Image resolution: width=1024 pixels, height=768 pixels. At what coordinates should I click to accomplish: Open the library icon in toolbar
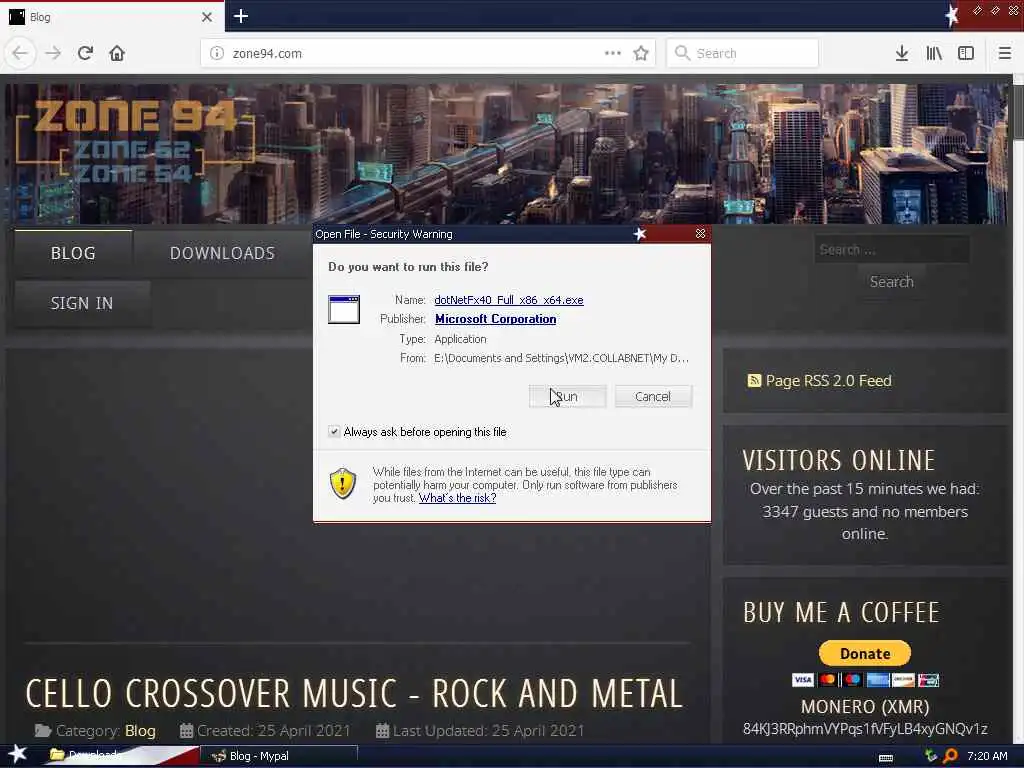pyautogui.click(x=934, y=54)
